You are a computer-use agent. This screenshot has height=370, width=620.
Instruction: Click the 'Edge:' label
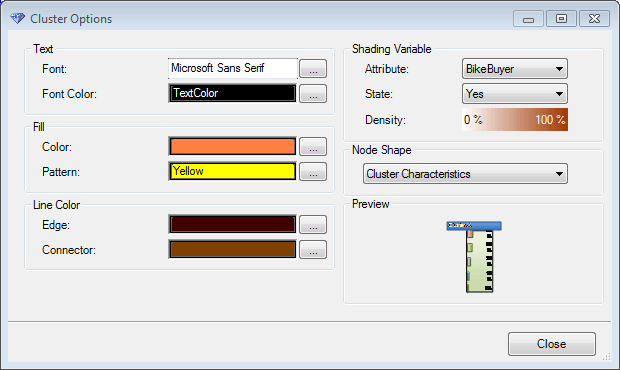[56, 225]
